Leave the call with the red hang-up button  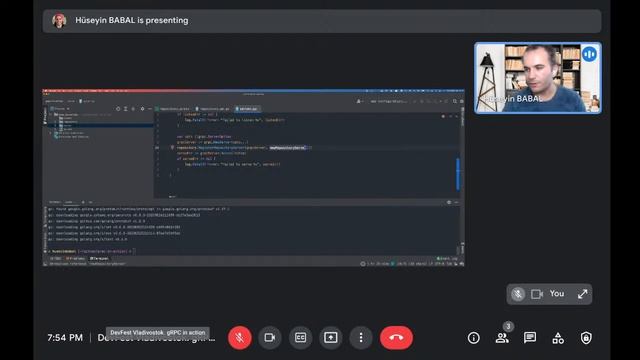click(x=396, y=338)
